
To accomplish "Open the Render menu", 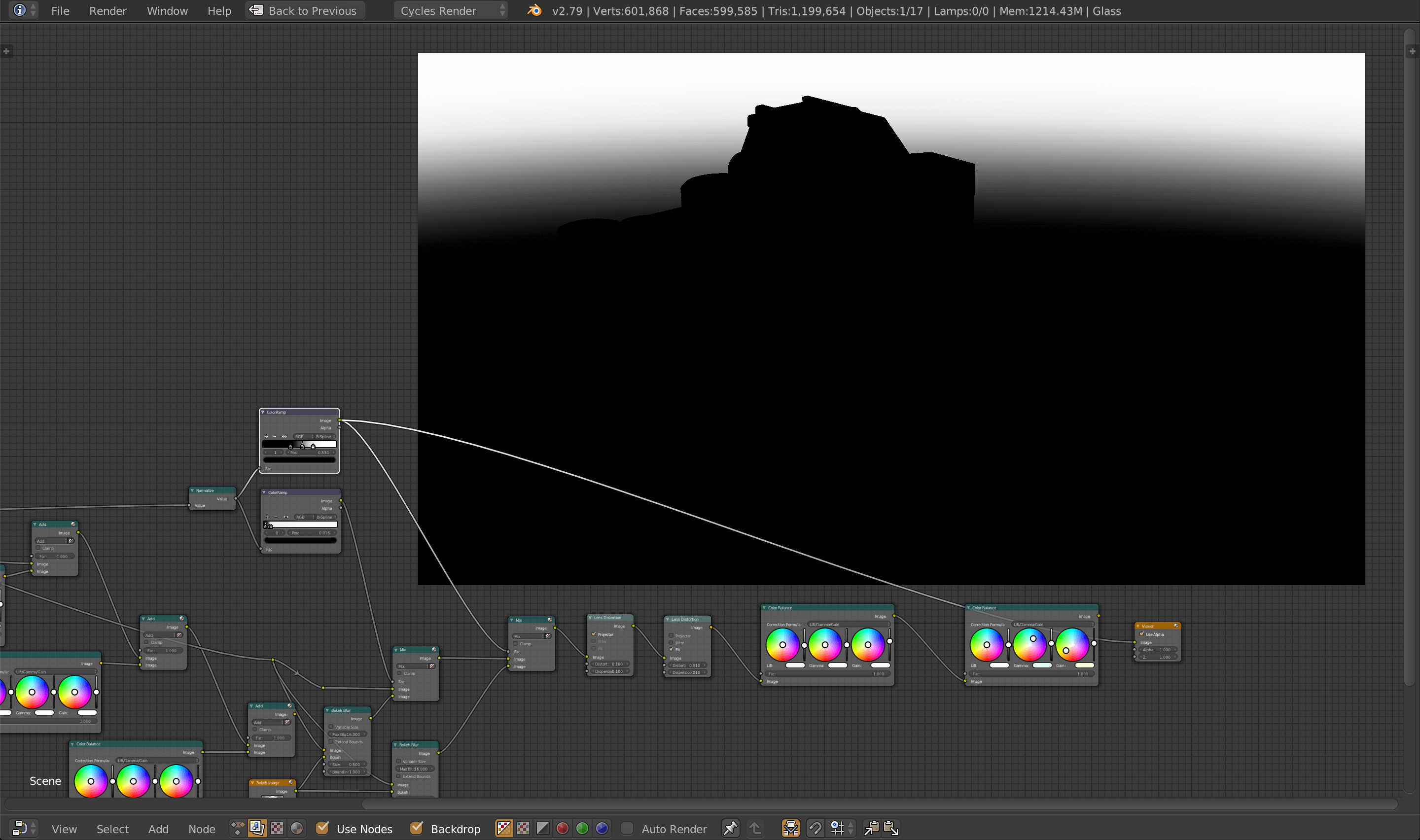I will 107,11.
